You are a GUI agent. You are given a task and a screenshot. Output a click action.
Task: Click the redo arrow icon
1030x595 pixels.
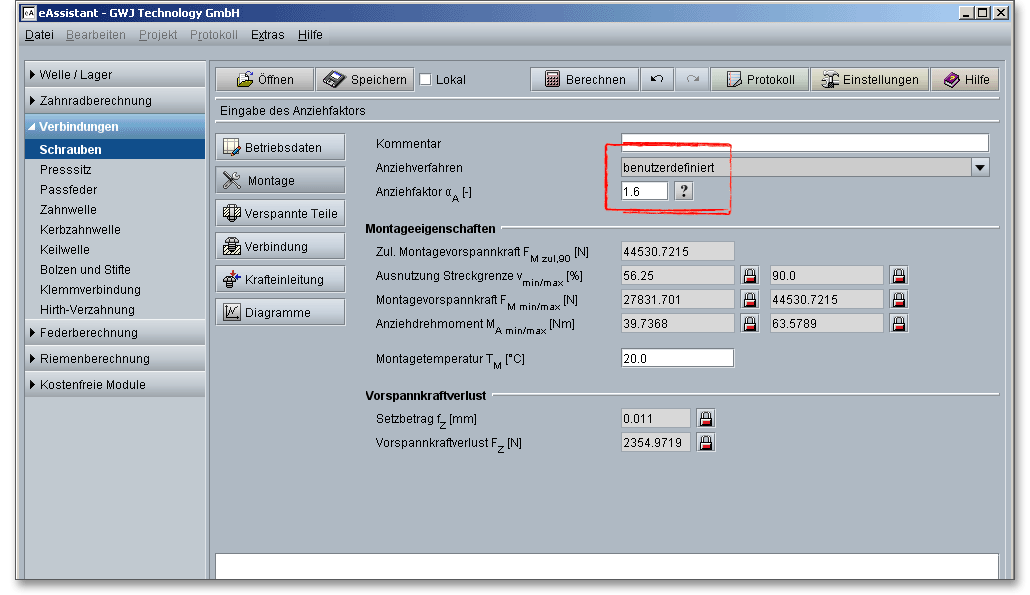tap(692, 80)
